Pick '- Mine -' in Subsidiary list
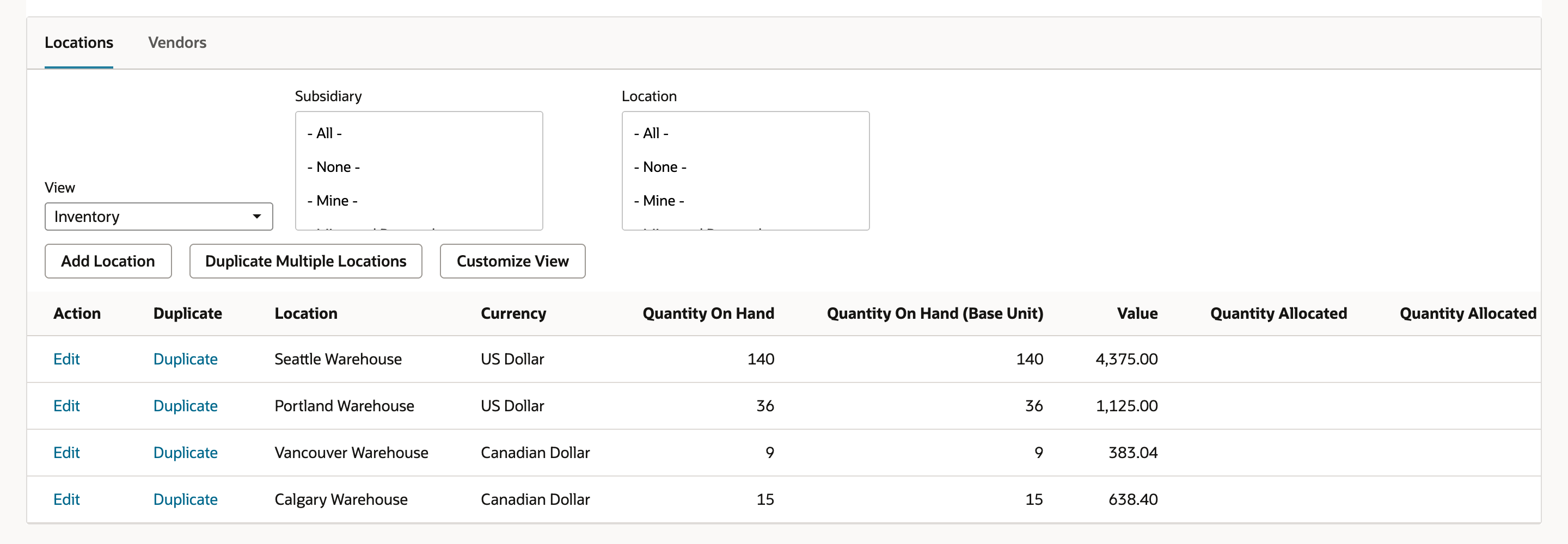The image size is (1568, 544). click(x=332, y=201)
